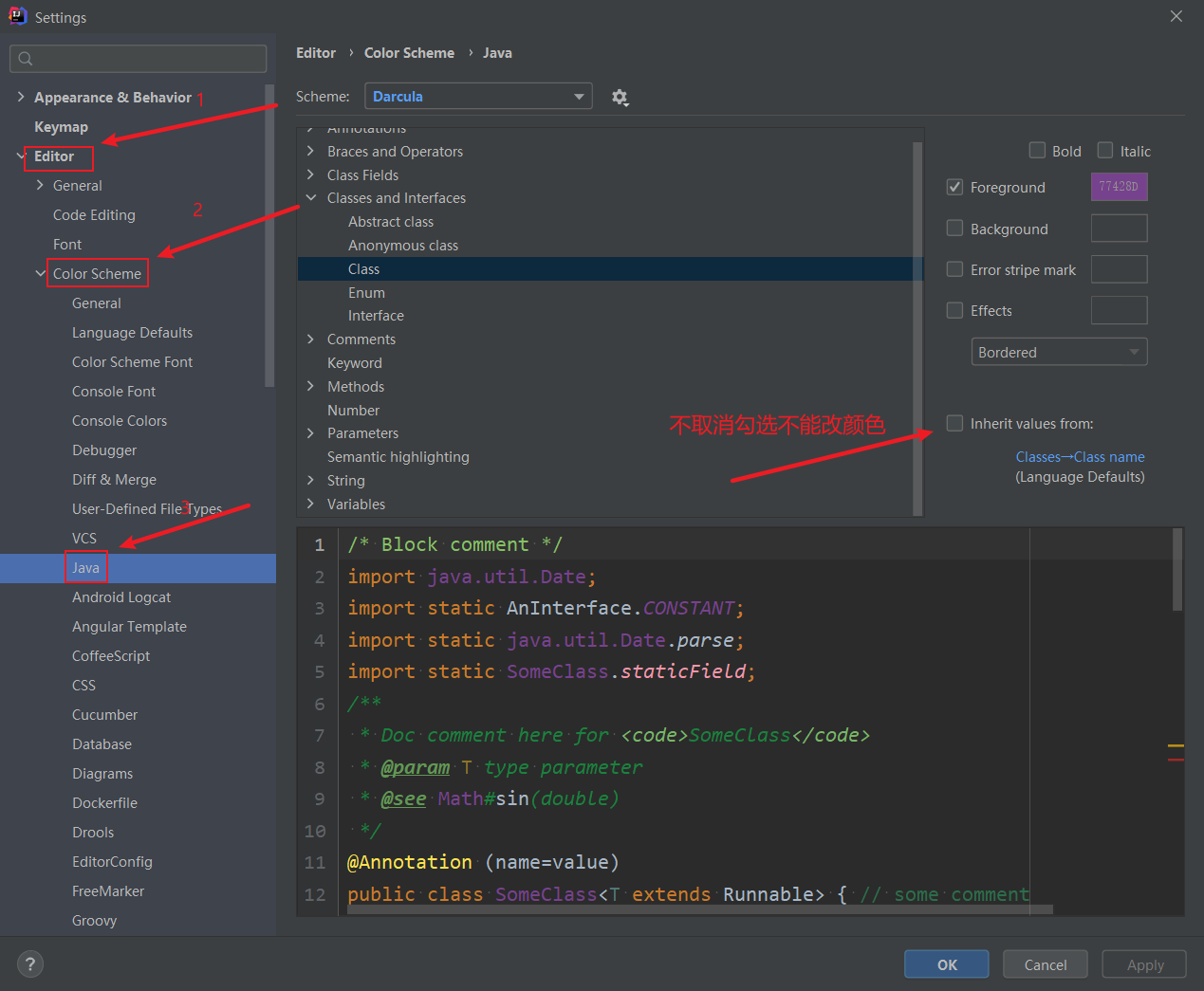
Task: Open the Scheme Darcula dropdown
Action: 479,97
